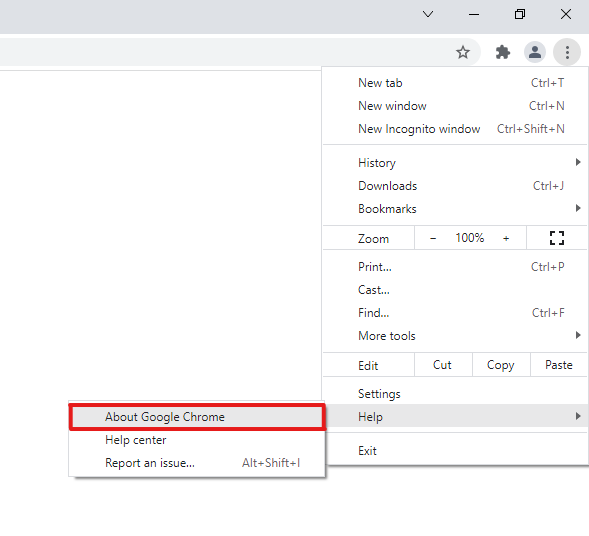Open a New Incognito window
Viewport: 589px width, 536px height.
click(x=455, y=129)
